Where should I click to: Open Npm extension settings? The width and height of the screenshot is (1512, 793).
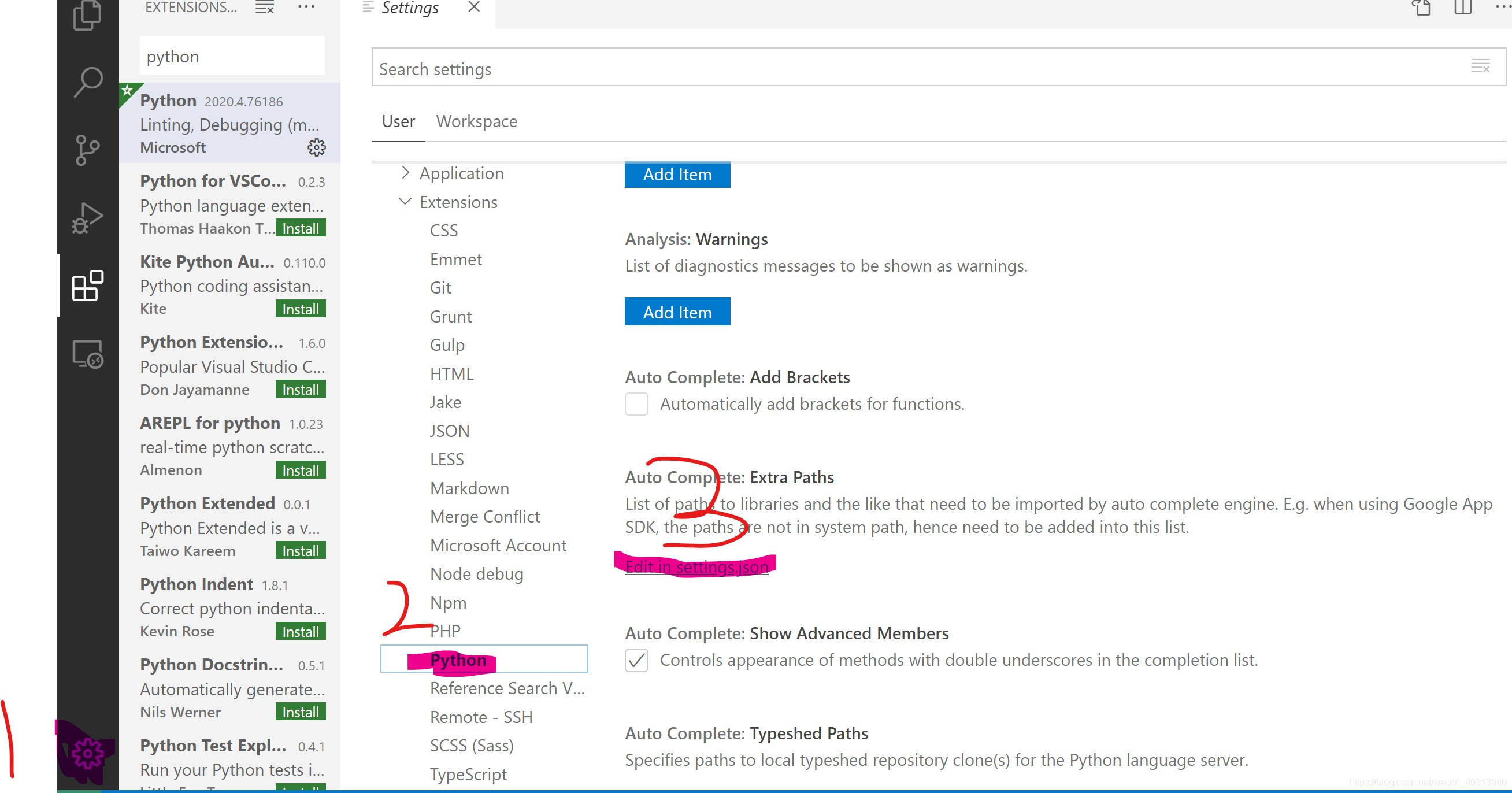tap(448, 602)
